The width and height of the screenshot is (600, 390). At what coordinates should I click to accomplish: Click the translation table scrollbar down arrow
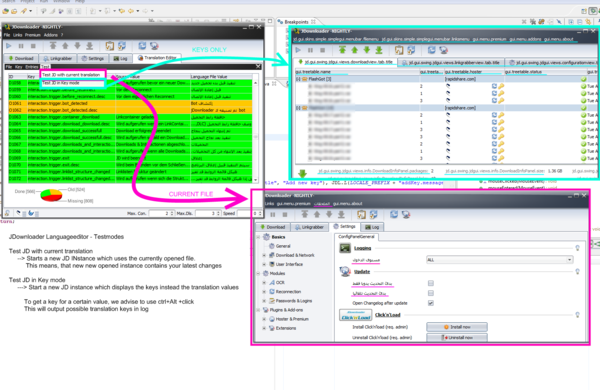[x=255, y=180]
